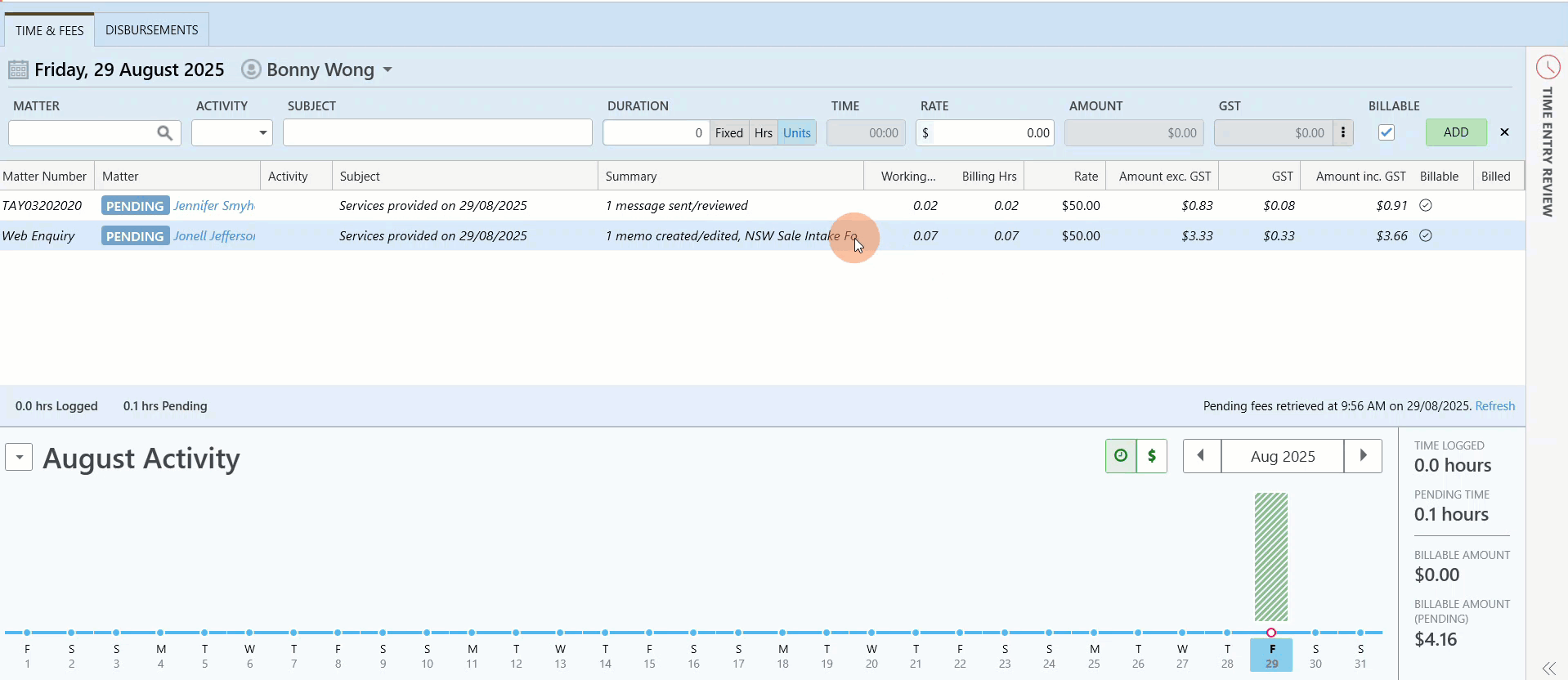
Task: Click the green ADD button
Action: click(1456, 132)
